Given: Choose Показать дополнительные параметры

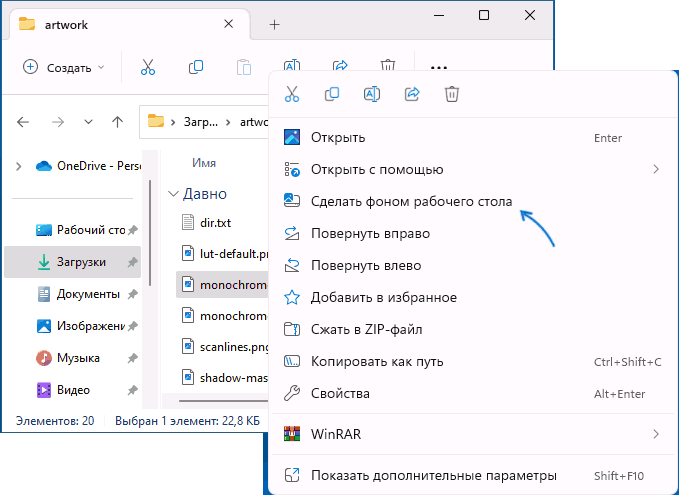Looking at the screenshot, I should coord(473,476).
